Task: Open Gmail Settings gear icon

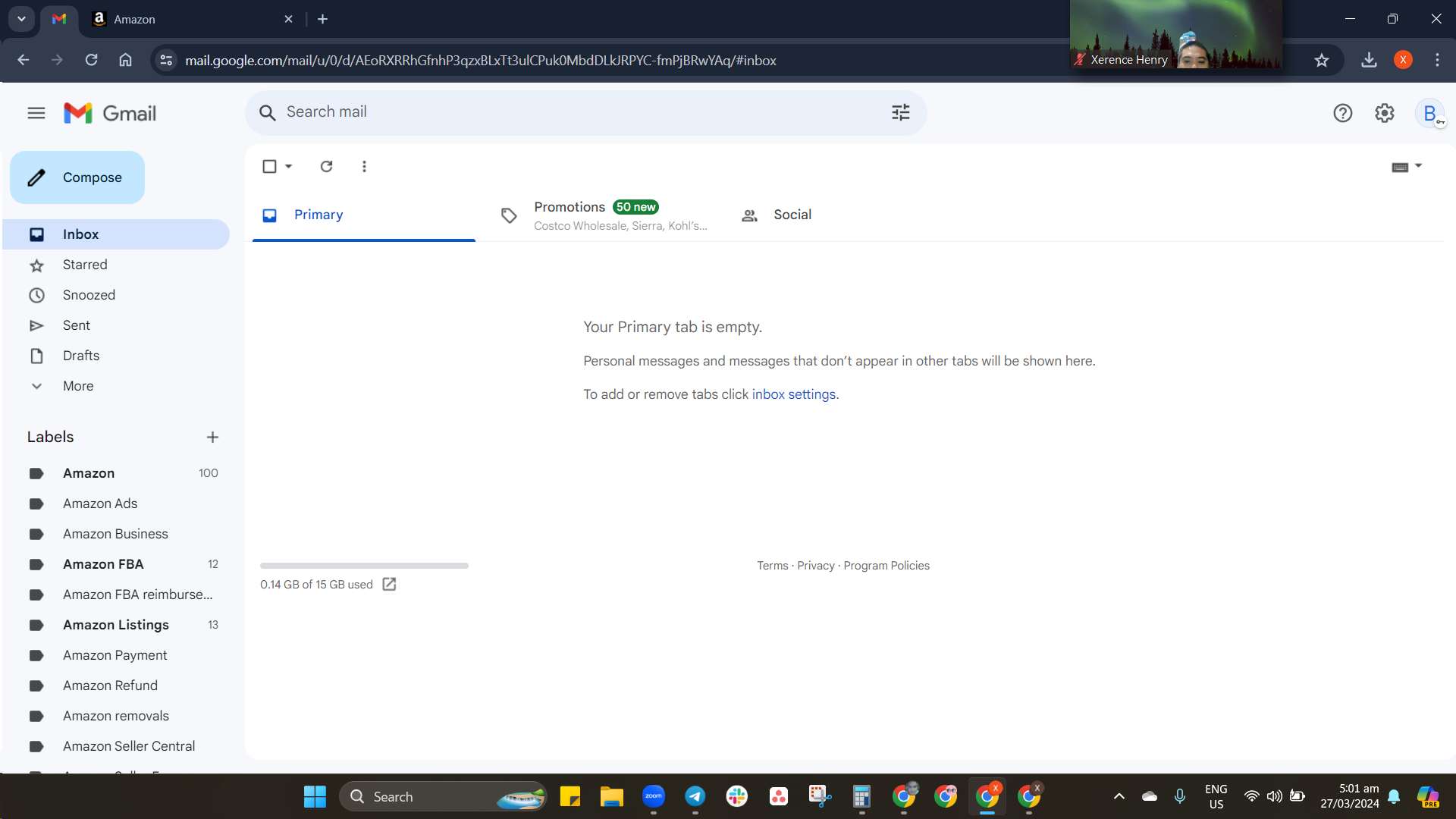Action: tap(1385, 113)
